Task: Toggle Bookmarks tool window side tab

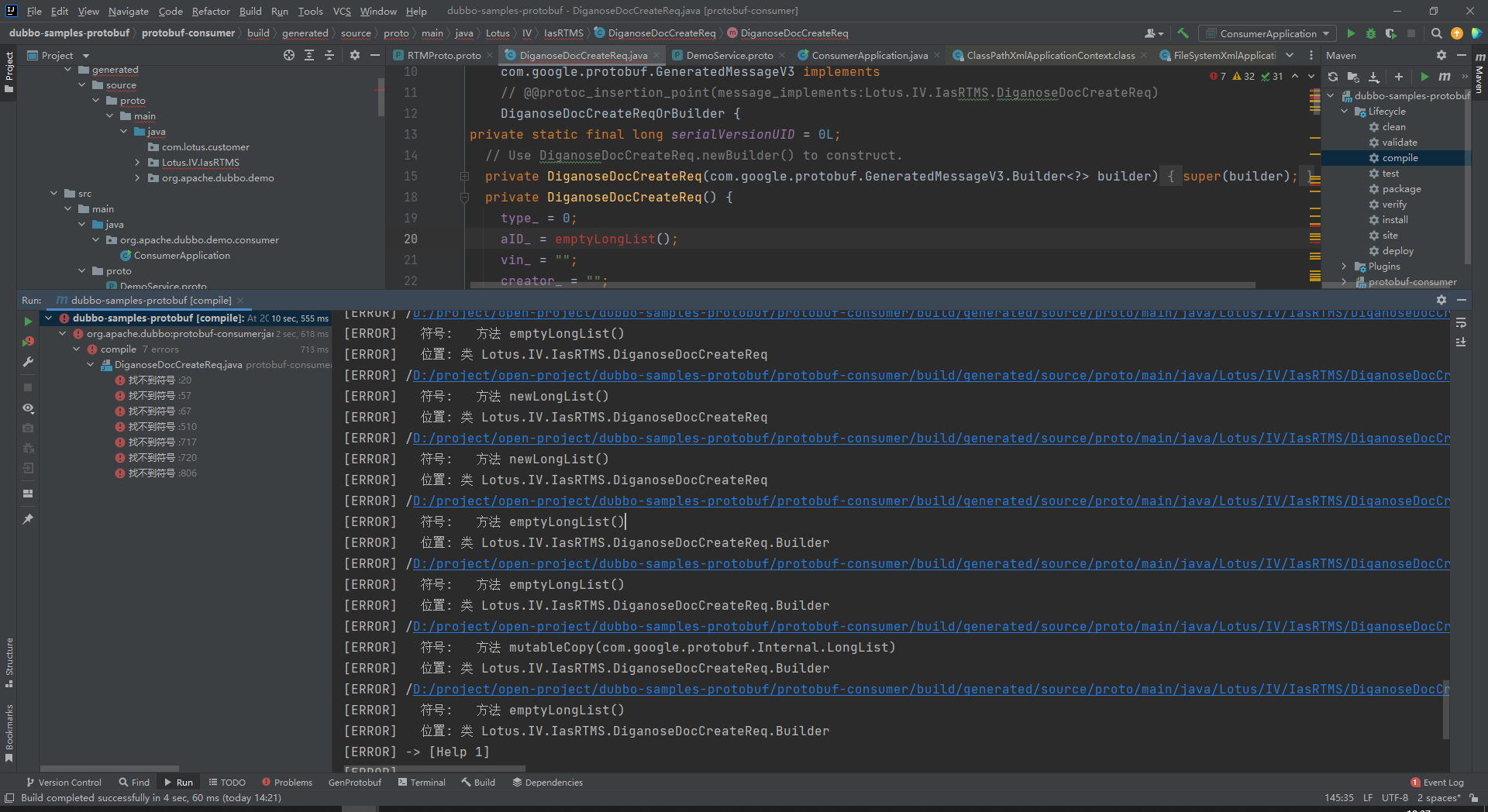Action: pos(9,733)
